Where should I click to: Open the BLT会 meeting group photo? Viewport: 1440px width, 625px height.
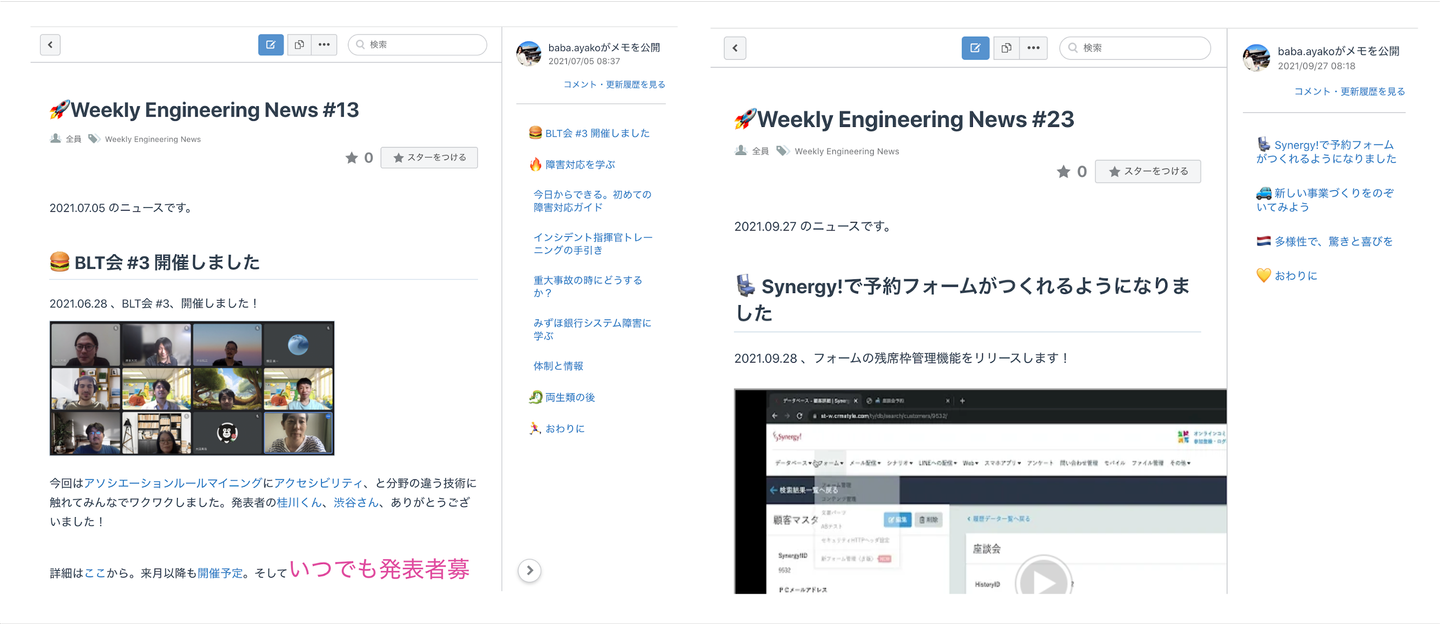192,388
